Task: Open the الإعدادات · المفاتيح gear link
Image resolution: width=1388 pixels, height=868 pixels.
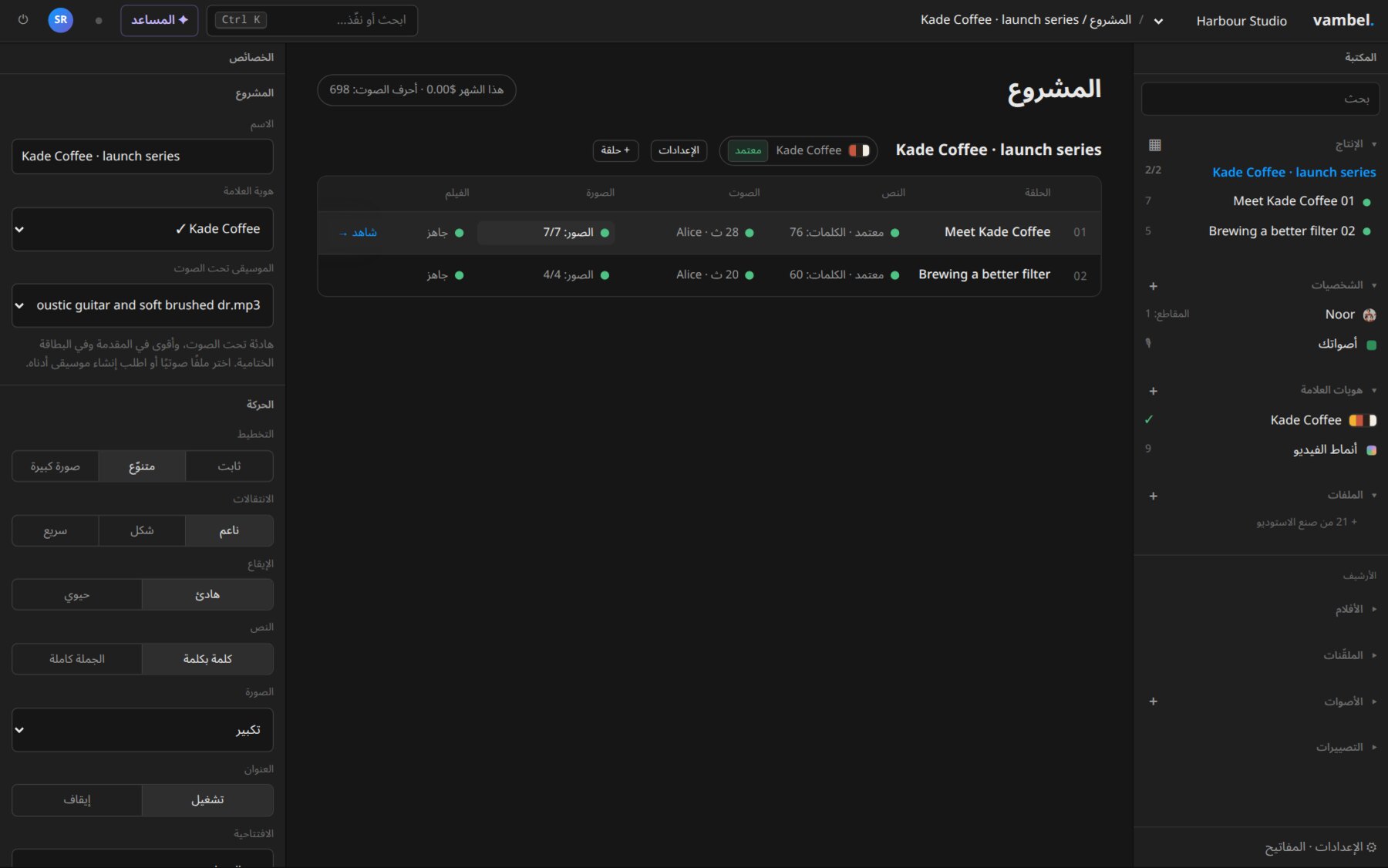Action: tap(1320, 847)
